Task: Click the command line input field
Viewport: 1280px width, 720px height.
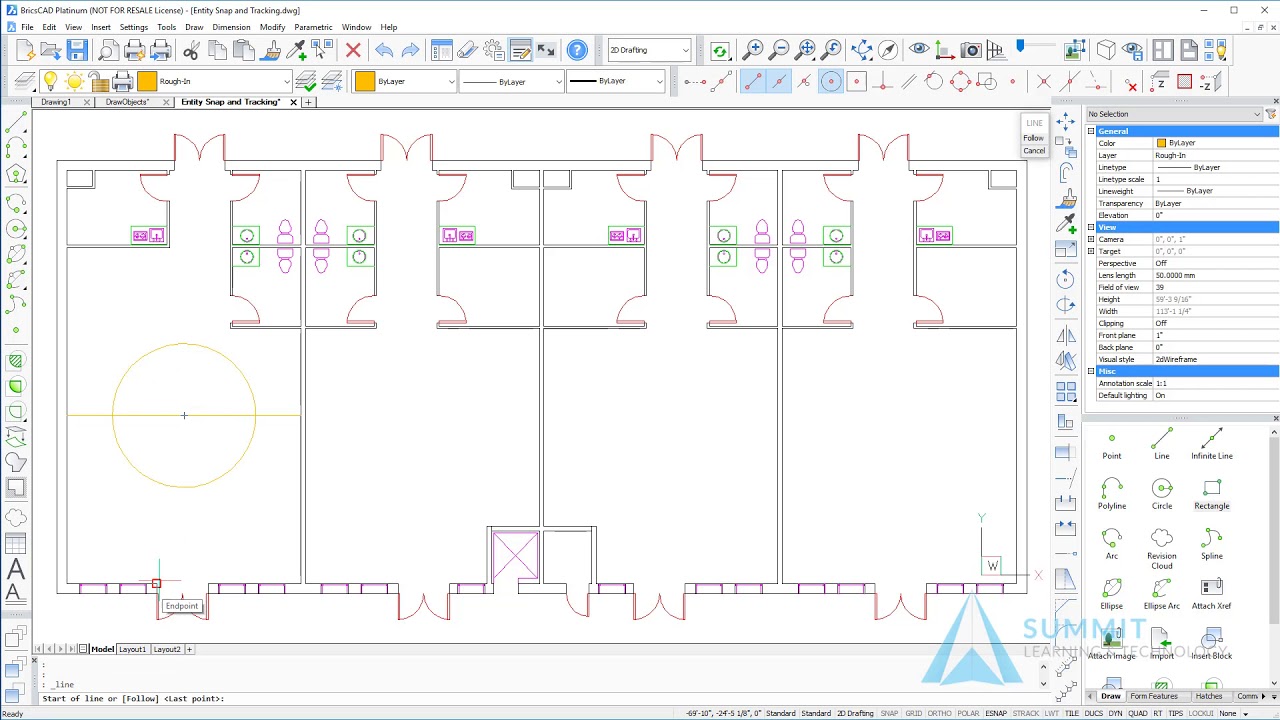Action: coord(536,698)
